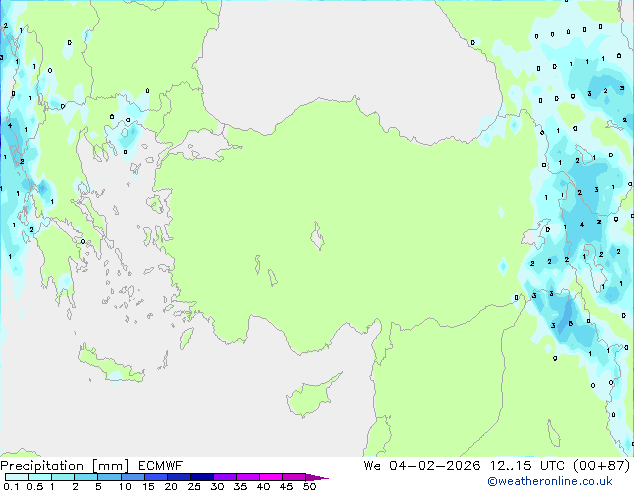Screen dimensions: 634x490
Task: Click the 0.1–0.5 mm legend color swatch
Action: point(17,477)
